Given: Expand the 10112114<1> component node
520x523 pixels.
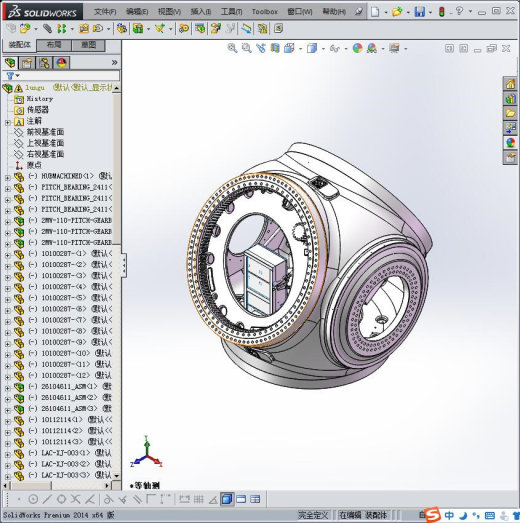Looking at the screenshot, I should tap(8, 422).
